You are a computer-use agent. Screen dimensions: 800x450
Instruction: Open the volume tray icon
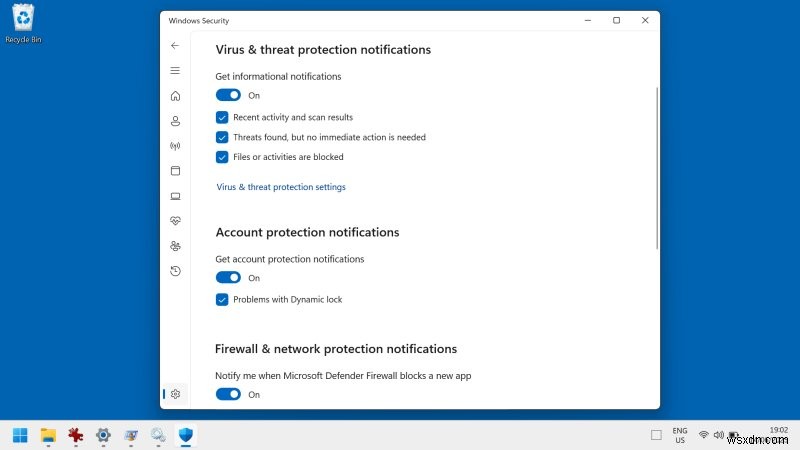[x=718, y=435]
